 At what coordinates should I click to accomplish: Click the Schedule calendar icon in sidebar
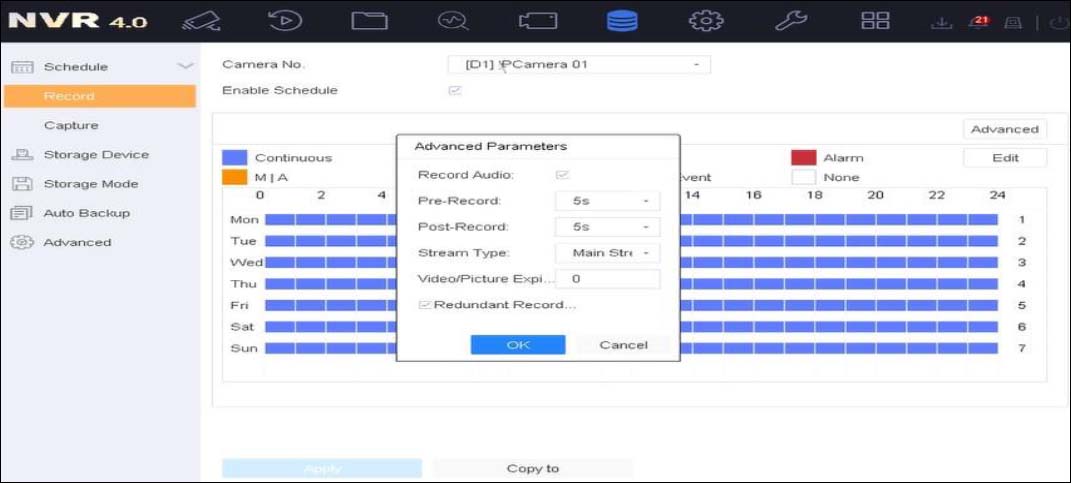[x=23, y=67]
